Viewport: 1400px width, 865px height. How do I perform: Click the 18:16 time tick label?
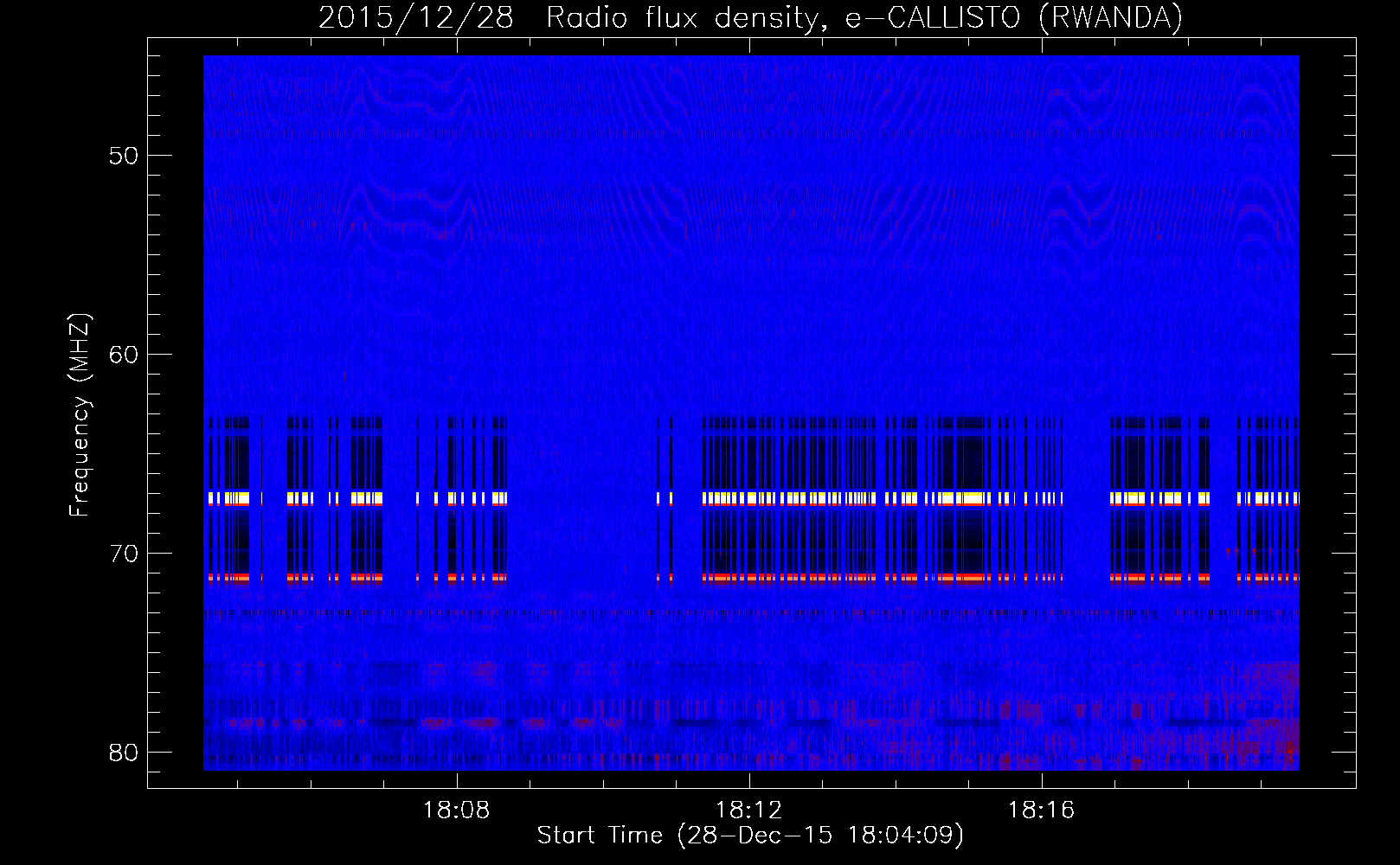tap(1041, 811)
